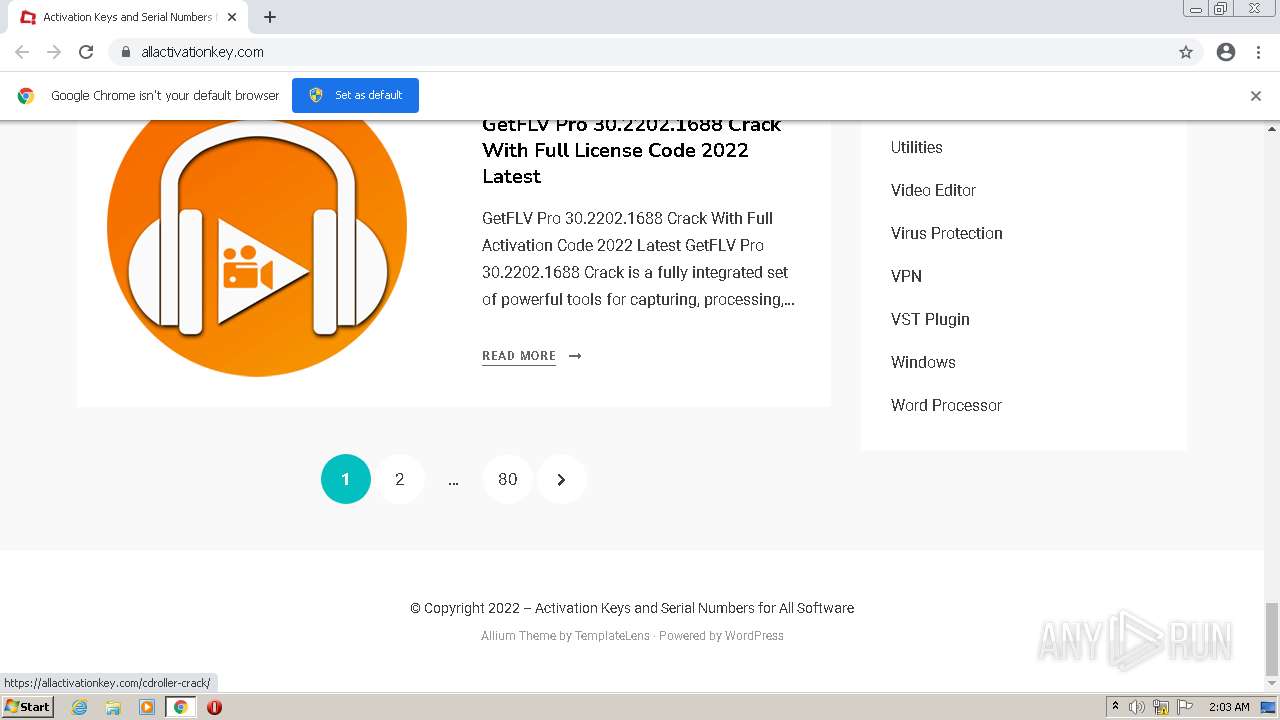Open the GetFLV Pro headphone thumbnail image

click(257, 248)
